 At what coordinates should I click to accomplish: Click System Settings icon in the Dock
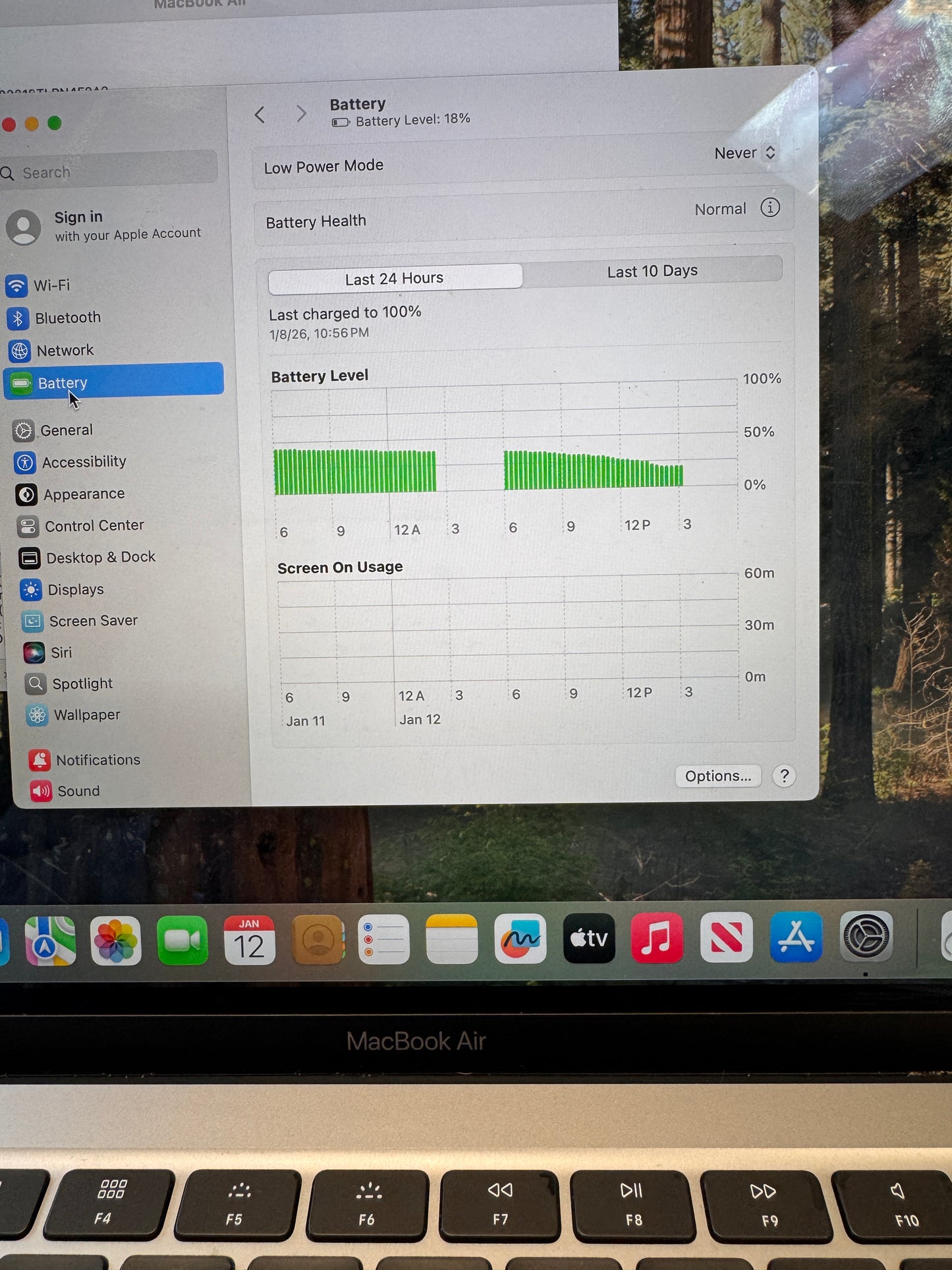pos(866,936)
